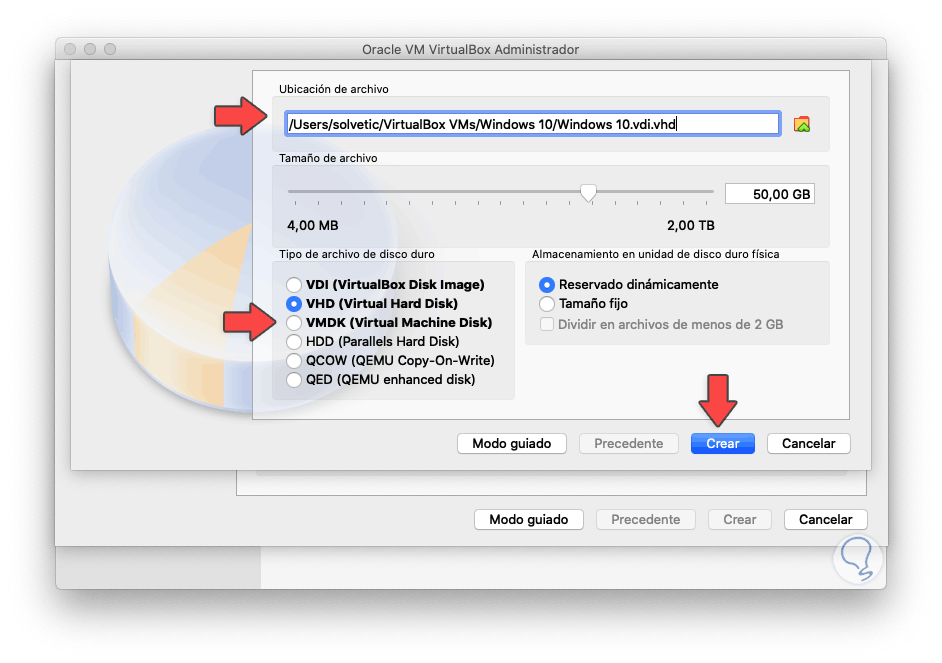
Task: Click the 4,00 MB minimum label
Action: [312, 226]
